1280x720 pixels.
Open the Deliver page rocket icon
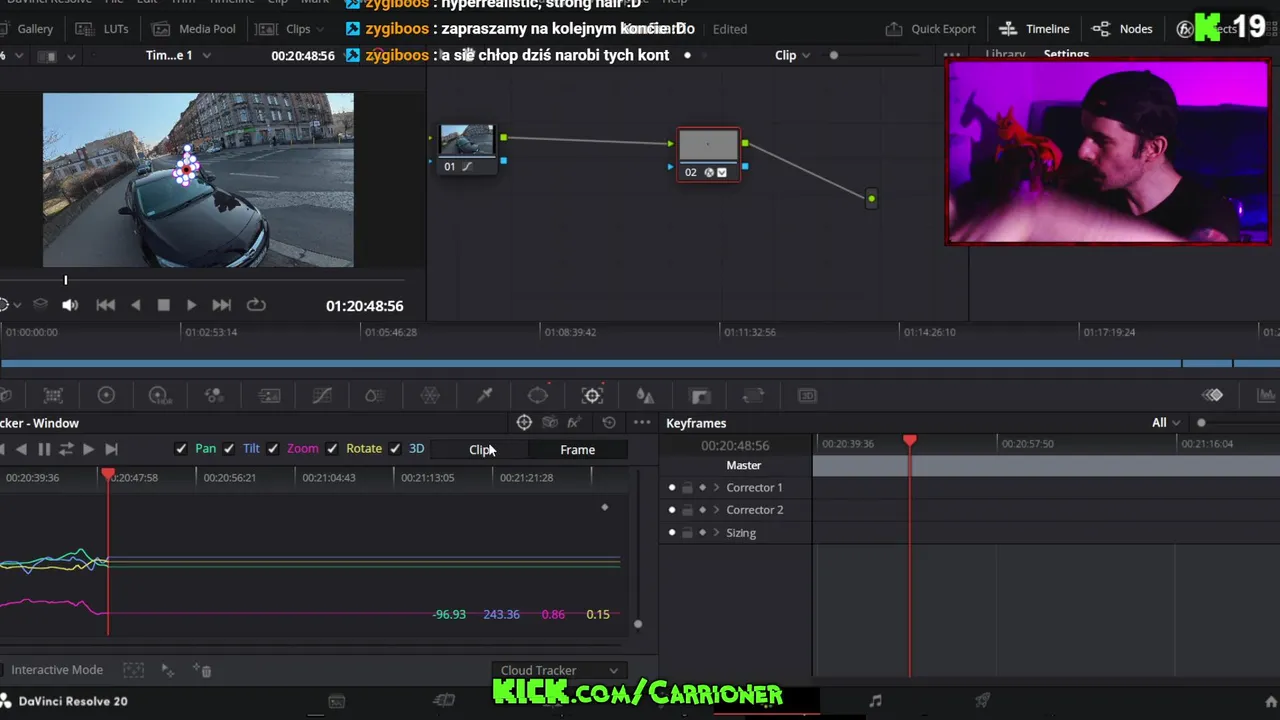[x=983, y=701]
